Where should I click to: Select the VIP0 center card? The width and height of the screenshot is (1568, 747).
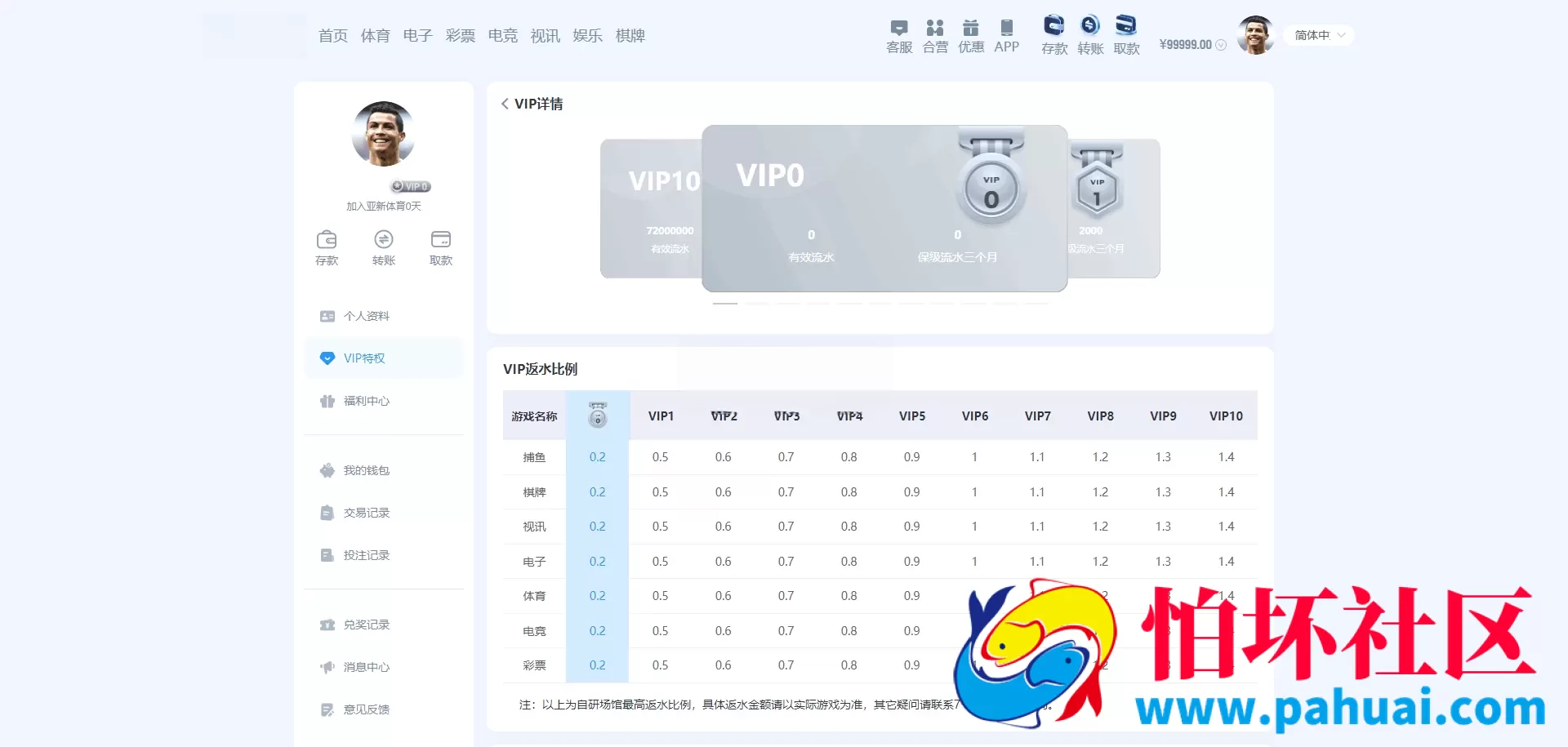point(884,208)
